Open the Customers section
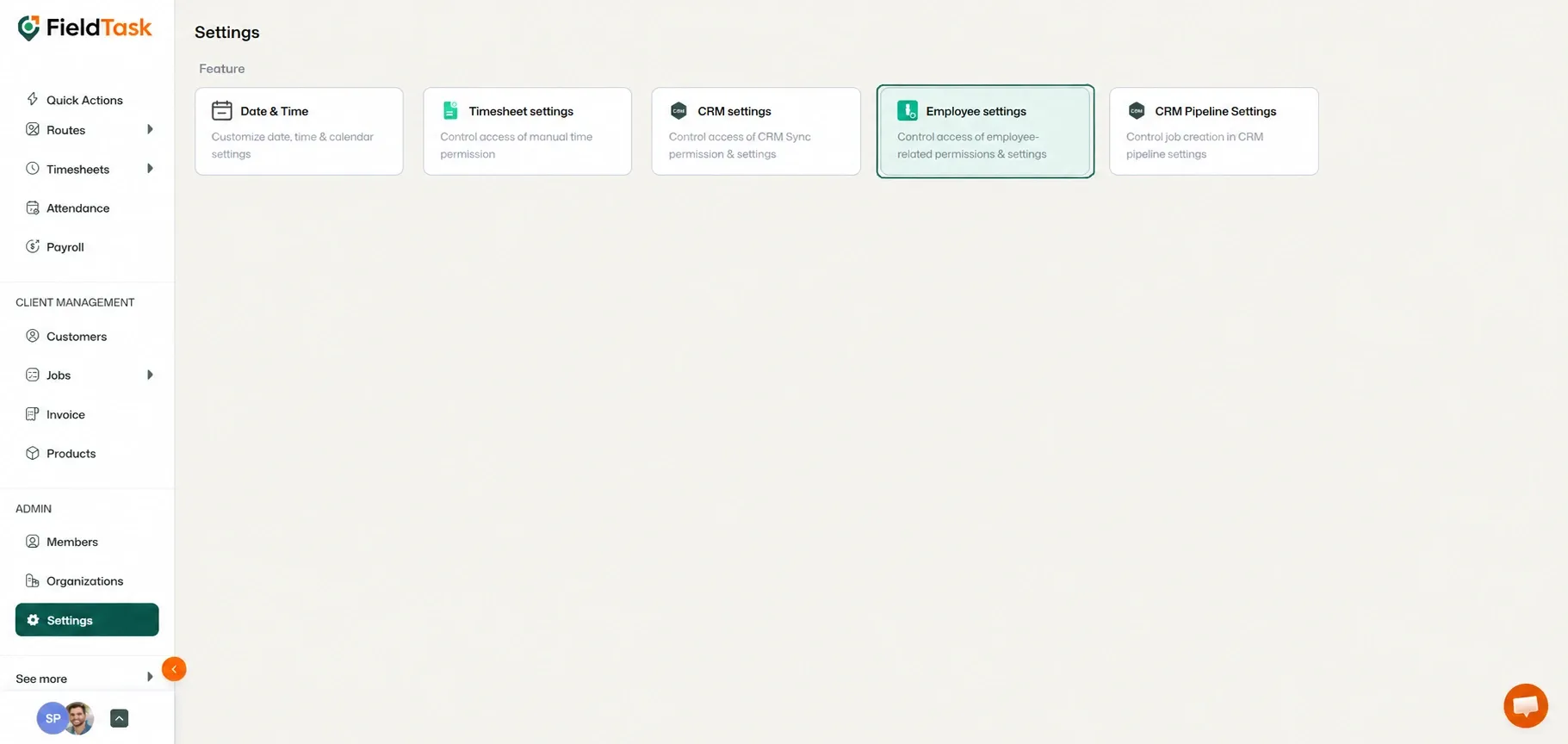The height and width of the screenshot is (744, 1568). [x=77, y=337]
